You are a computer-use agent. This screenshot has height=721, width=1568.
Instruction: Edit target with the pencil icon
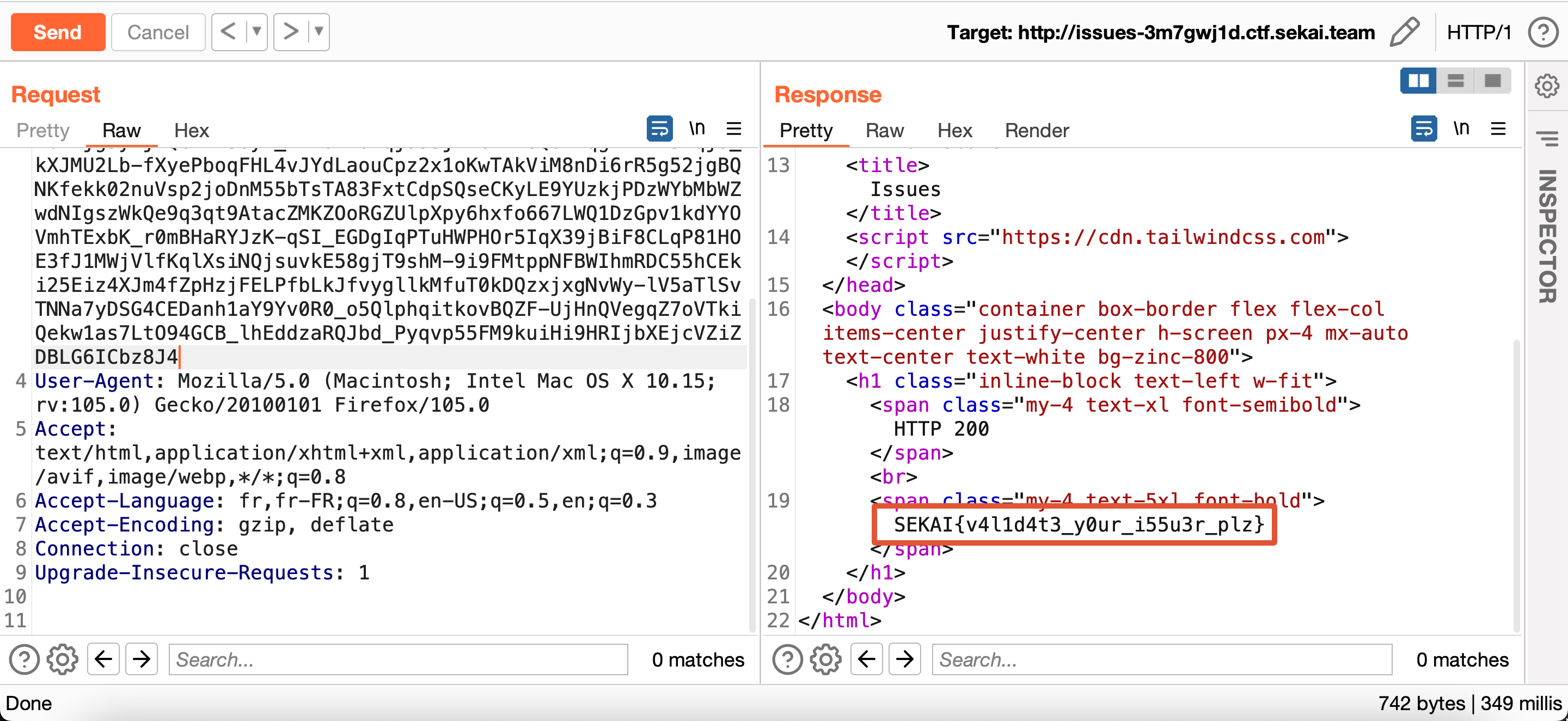point(1404,32)
